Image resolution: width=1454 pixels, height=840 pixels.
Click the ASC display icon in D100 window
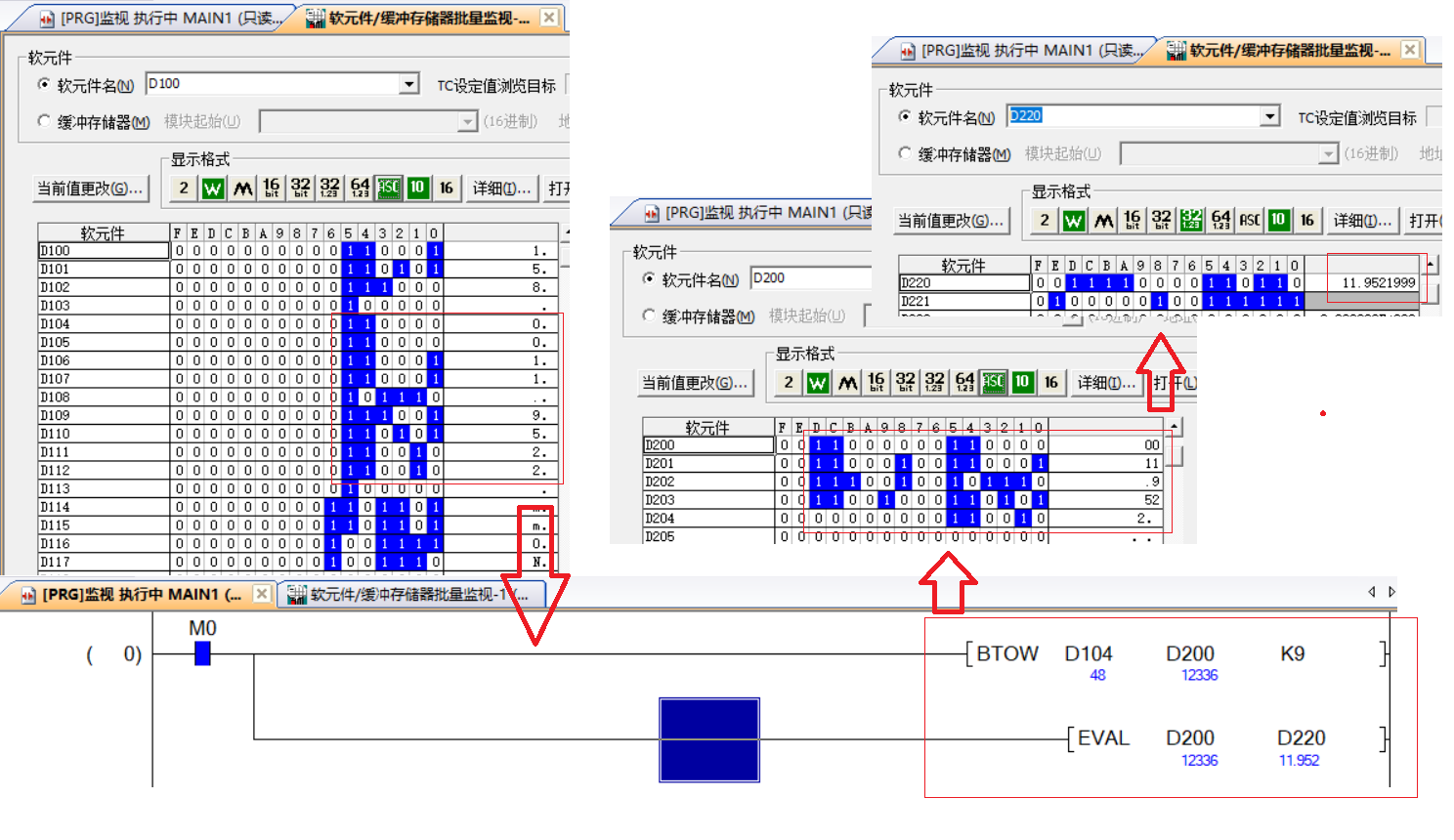click(389, 188)
